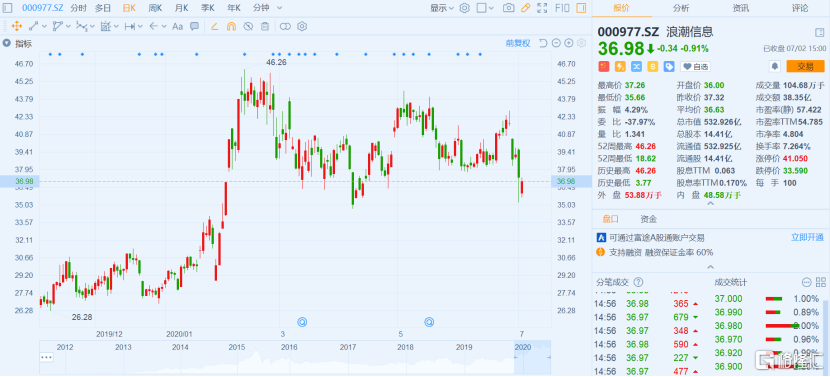Switch to the 周K chart tab

pyautogui.click(x=155, y=8)
